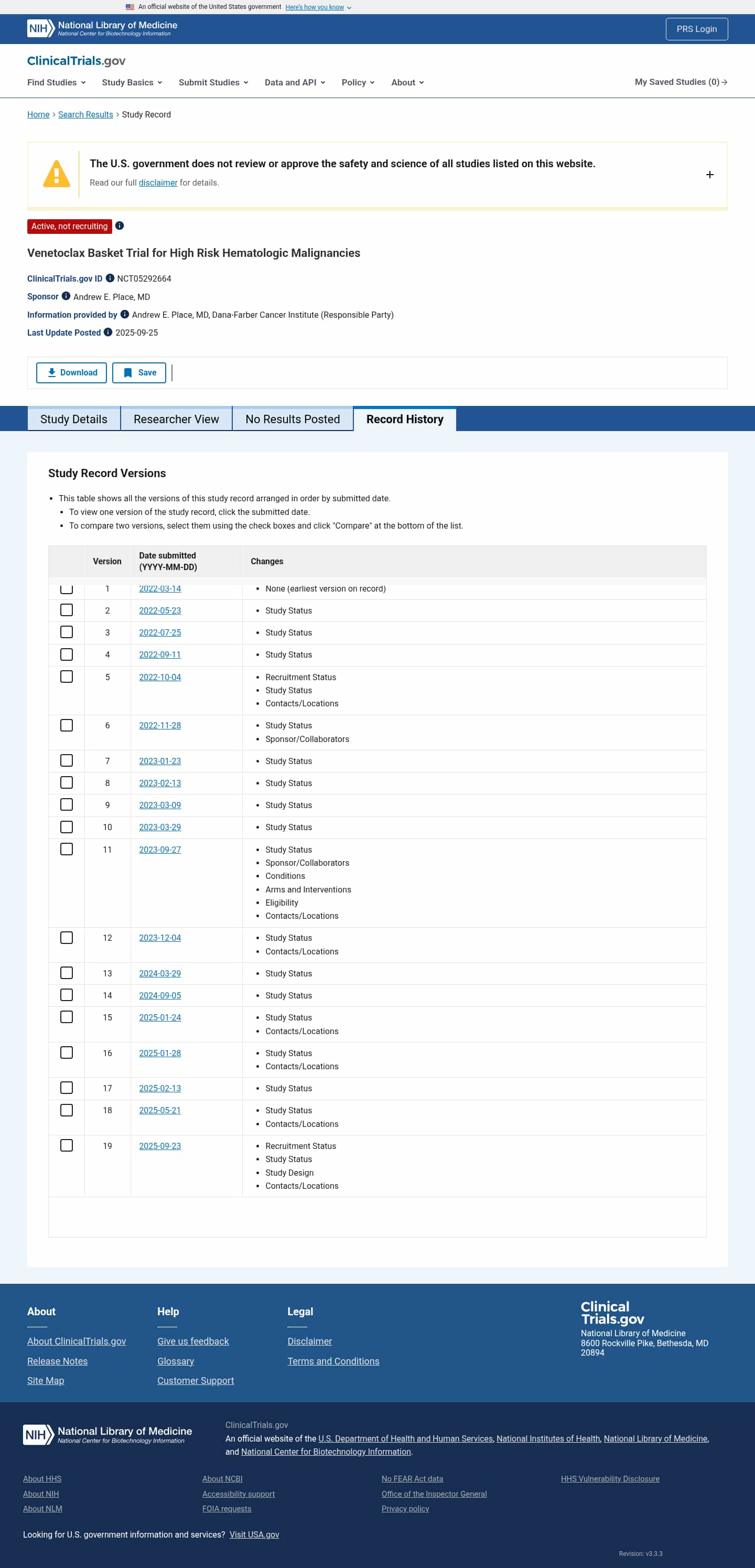The width and height of the screenshot is (755, 1568).
Task: Go to Home breadcrumb link
Action: pos(38,114)
